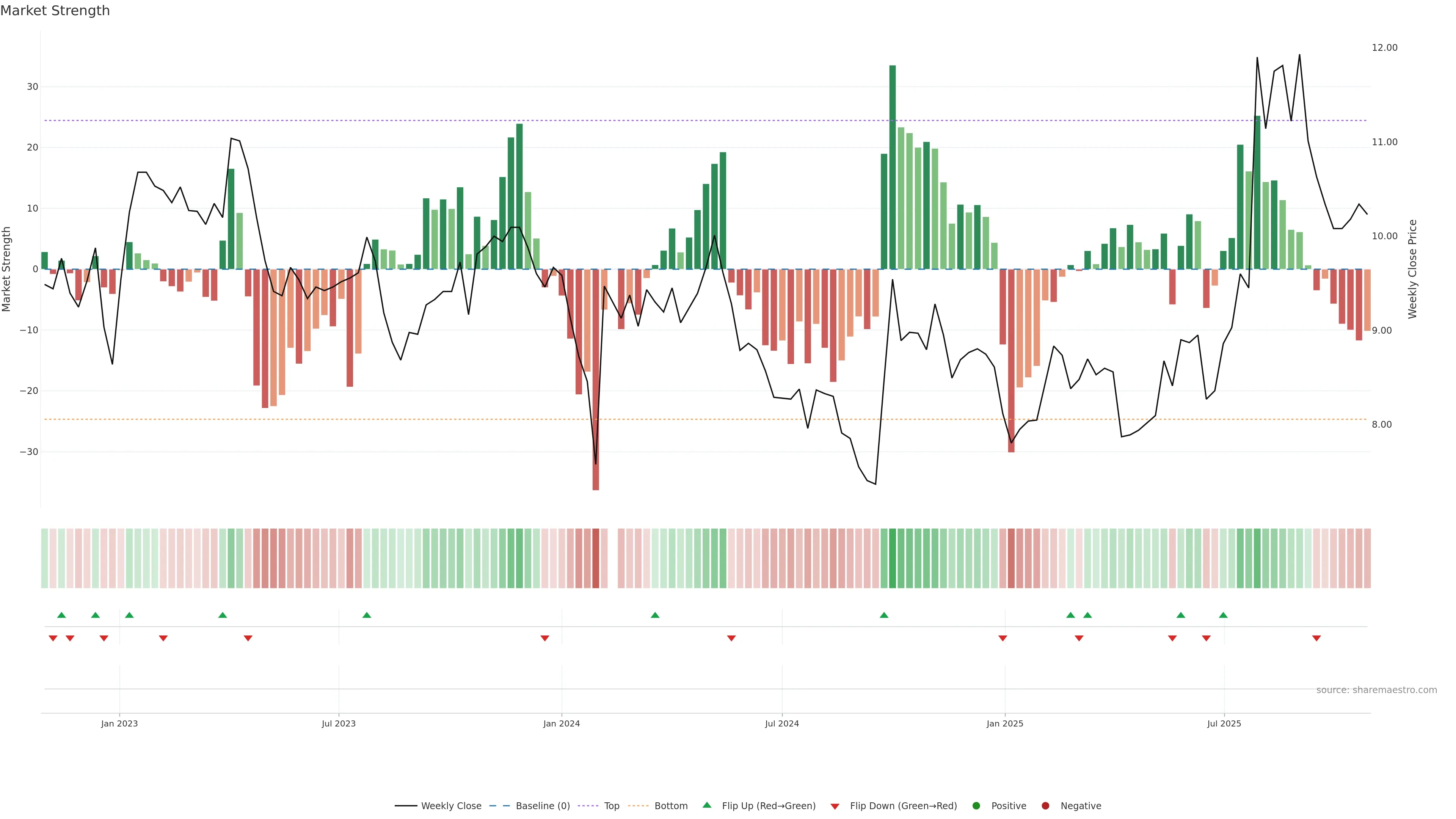The width and height of the screenshot is (1456, 819).
Task: Toggle the Weekly Close legend entry
Action: coord(450,805)
